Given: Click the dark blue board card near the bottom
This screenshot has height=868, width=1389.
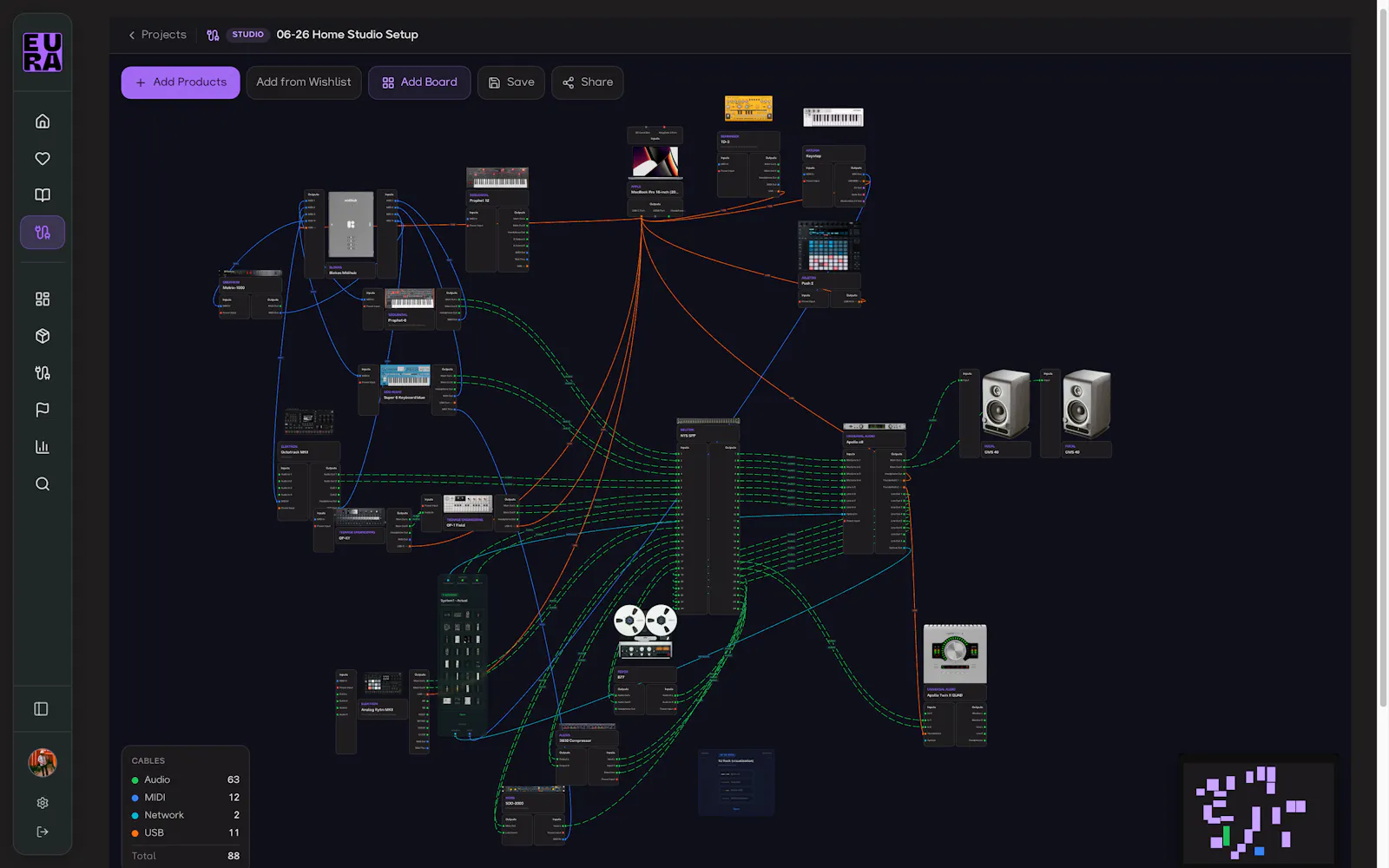Looking at the screenshot, I should (x=736, y=782).
